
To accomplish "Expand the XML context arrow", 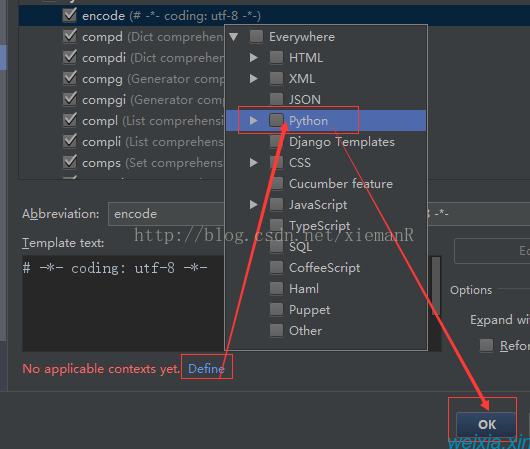I will click(x=254, y=78).
